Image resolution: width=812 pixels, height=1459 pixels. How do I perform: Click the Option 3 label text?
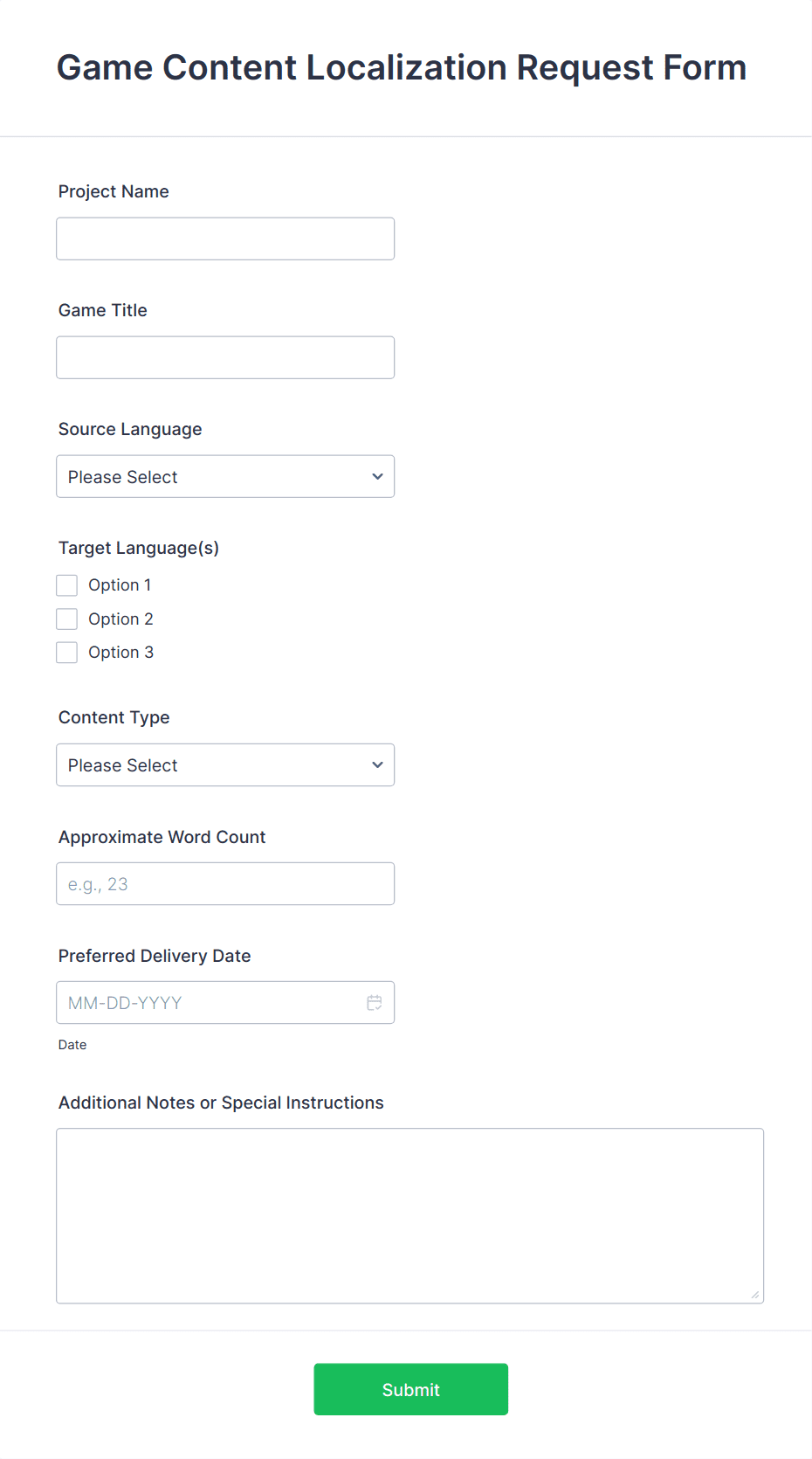[120, 653]
